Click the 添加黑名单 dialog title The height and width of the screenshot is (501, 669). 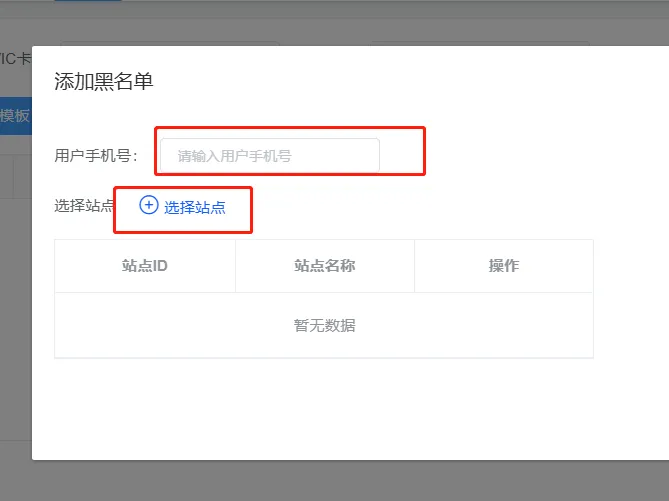(x=104, y=81)
